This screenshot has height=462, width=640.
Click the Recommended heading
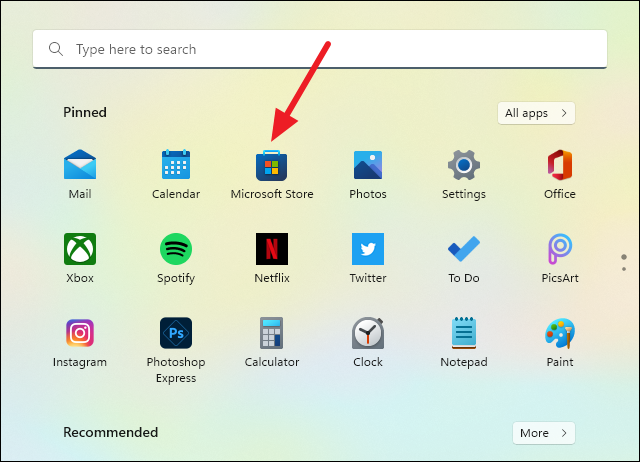111,432
